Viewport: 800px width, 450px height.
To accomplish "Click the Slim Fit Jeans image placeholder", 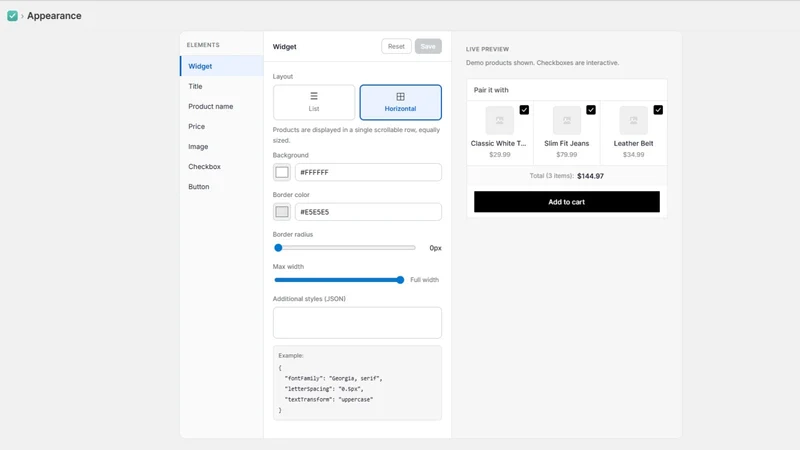I will [x=567, y=120].
